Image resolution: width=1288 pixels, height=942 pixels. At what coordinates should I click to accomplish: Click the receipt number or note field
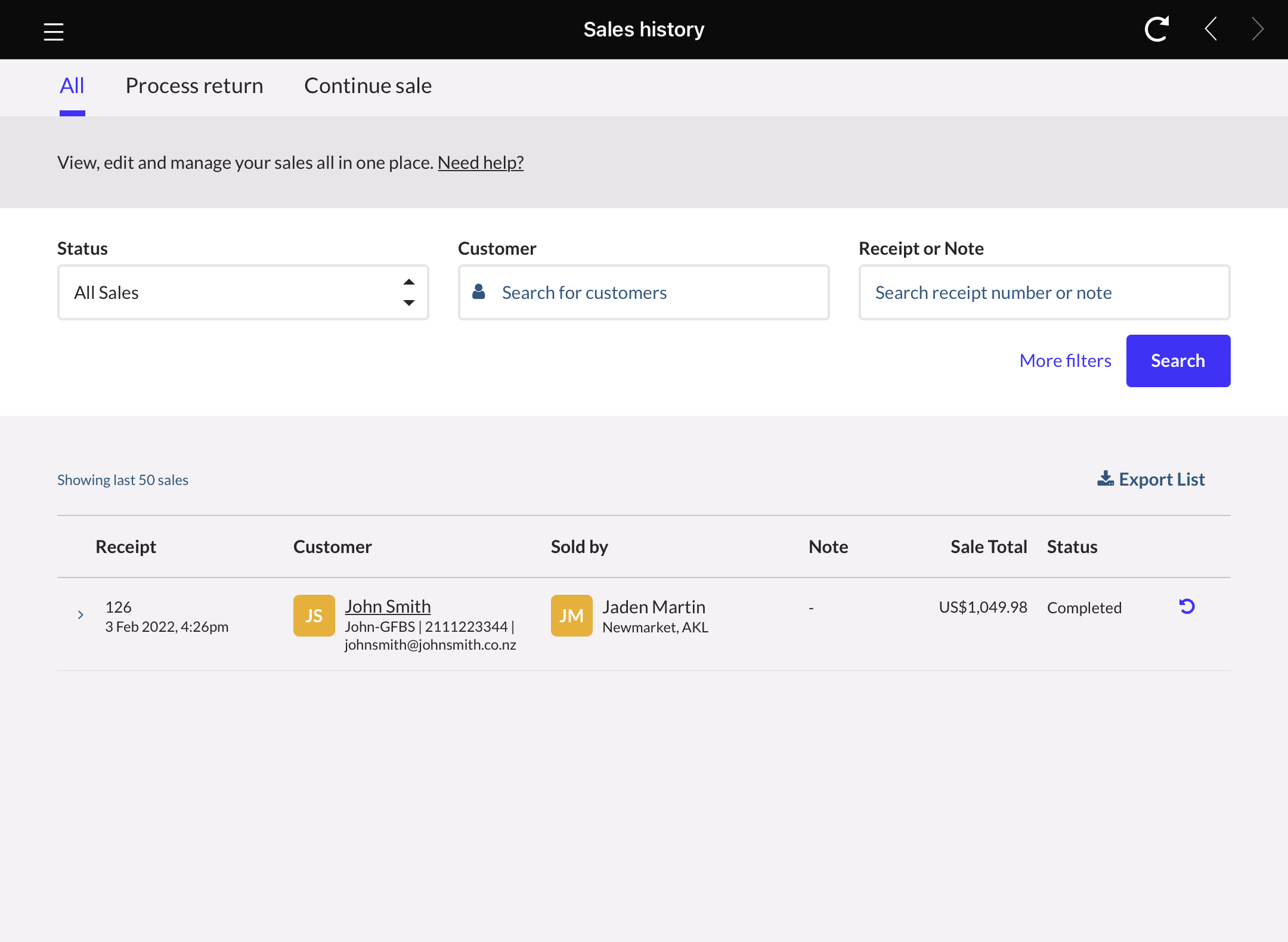pos(1044,292)
